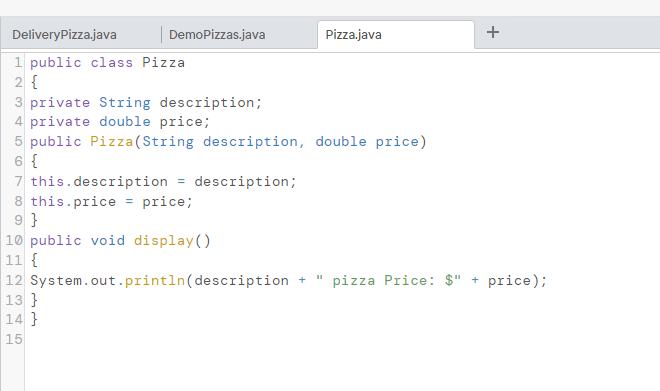Place cursor on opening brace line 2
The width and height of the screenshot is (660, 391).
click(34, 82)
